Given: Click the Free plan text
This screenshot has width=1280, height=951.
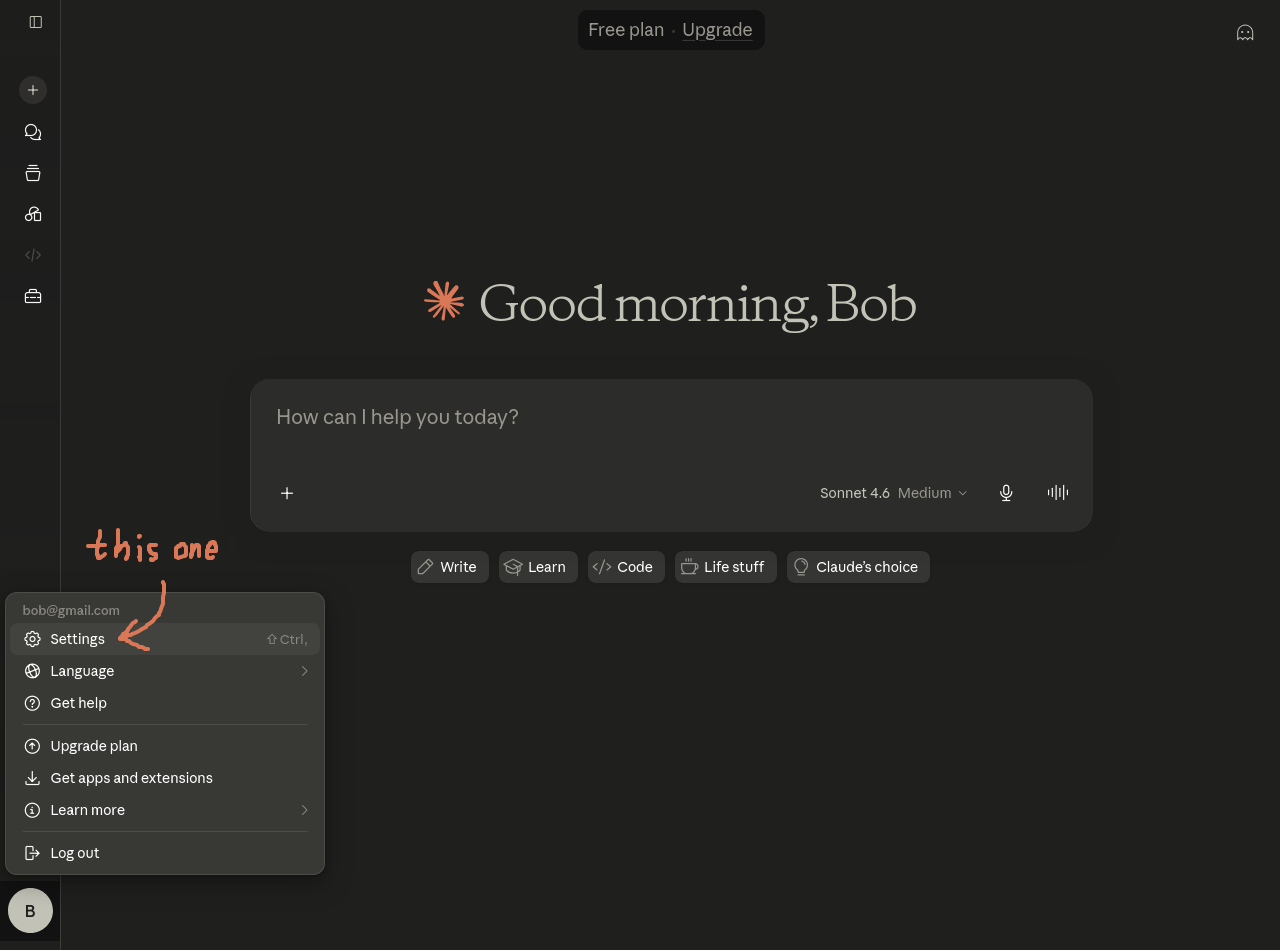Looking at the screenshot, I should click(626, 30).
